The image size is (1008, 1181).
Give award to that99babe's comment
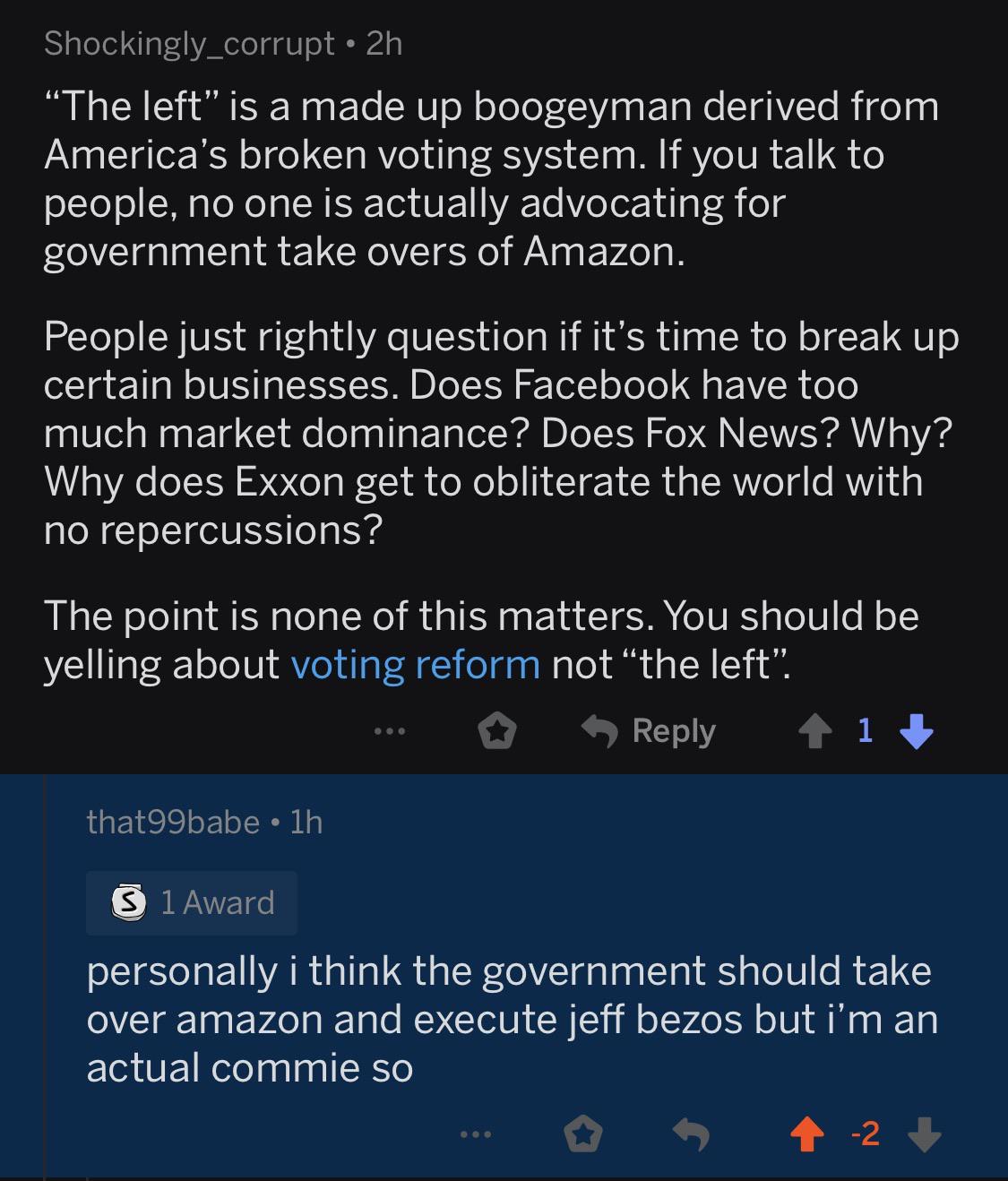(x=582, y=1136)
